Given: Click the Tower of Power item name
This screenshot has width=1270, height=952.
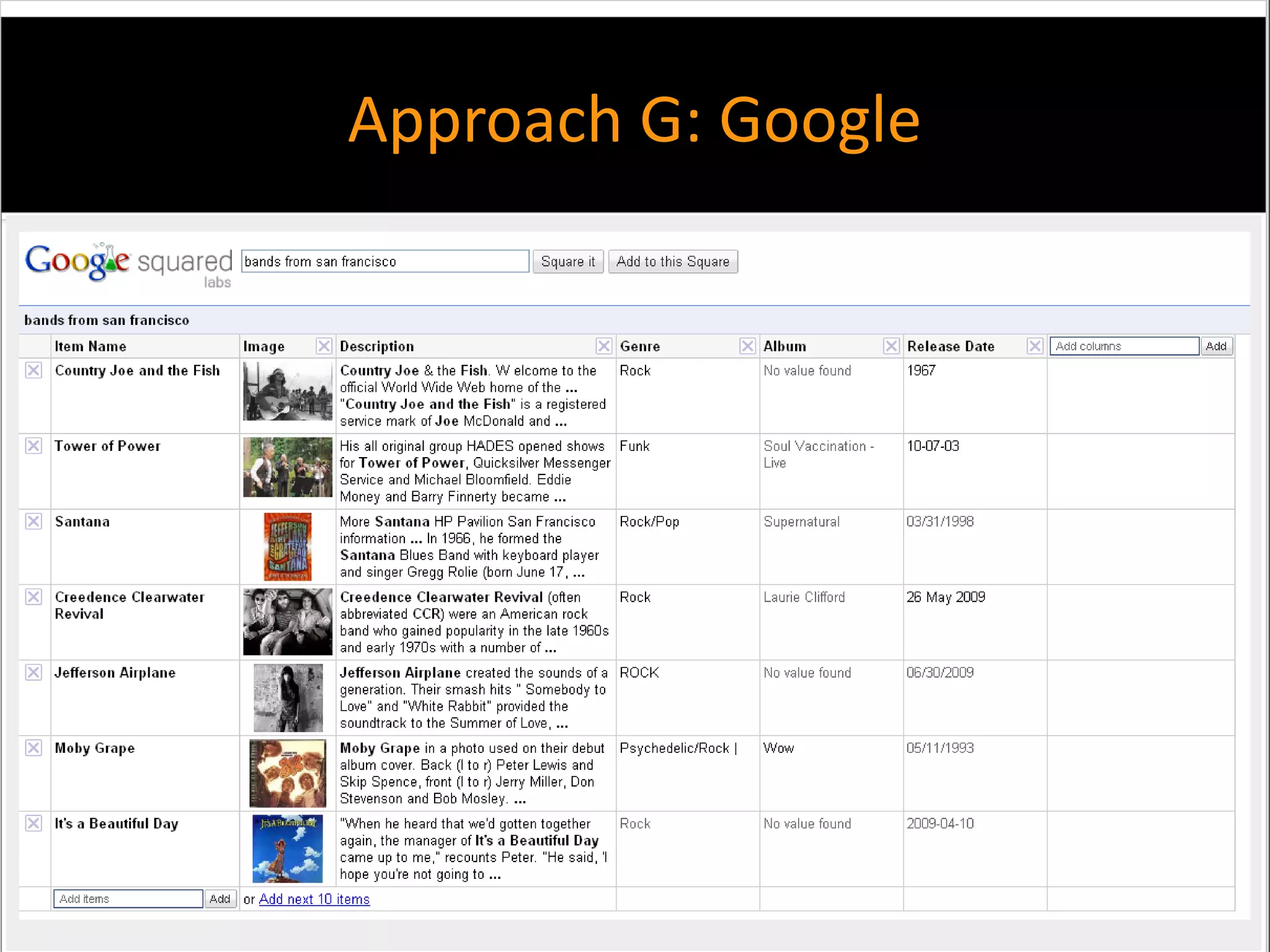Looking at the screenshot, I should click(107, 447).
